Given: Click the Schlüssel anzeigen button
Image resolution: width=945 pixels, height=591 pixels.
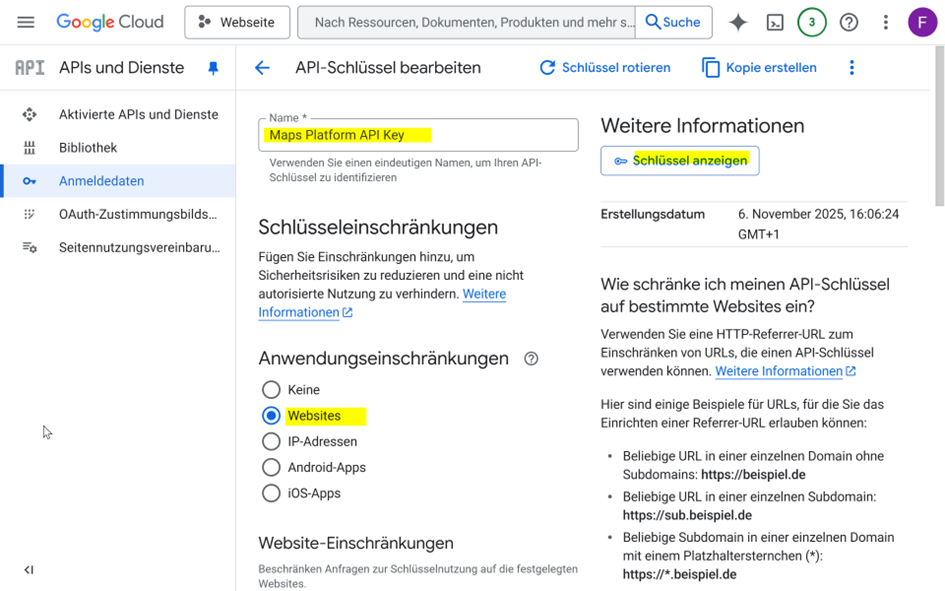Looking at the screenshot, I should pyautogui.click(x=680, y=161).
